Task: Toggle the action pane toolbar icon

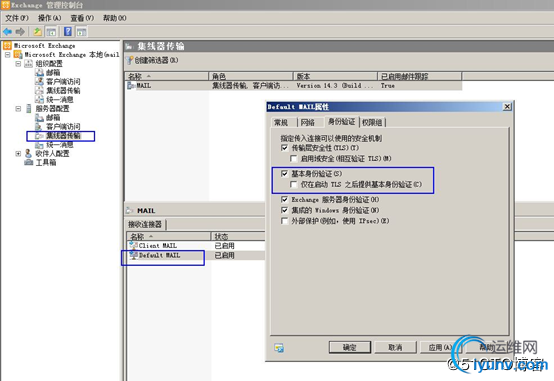Action: (82, 32)
